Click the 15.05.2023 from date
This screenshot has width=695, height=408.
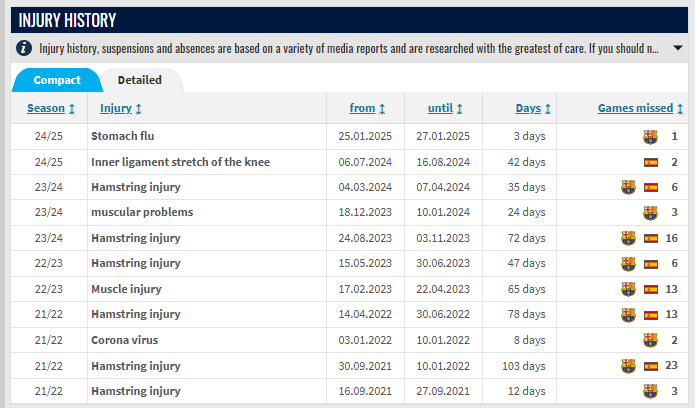(365, 263)
